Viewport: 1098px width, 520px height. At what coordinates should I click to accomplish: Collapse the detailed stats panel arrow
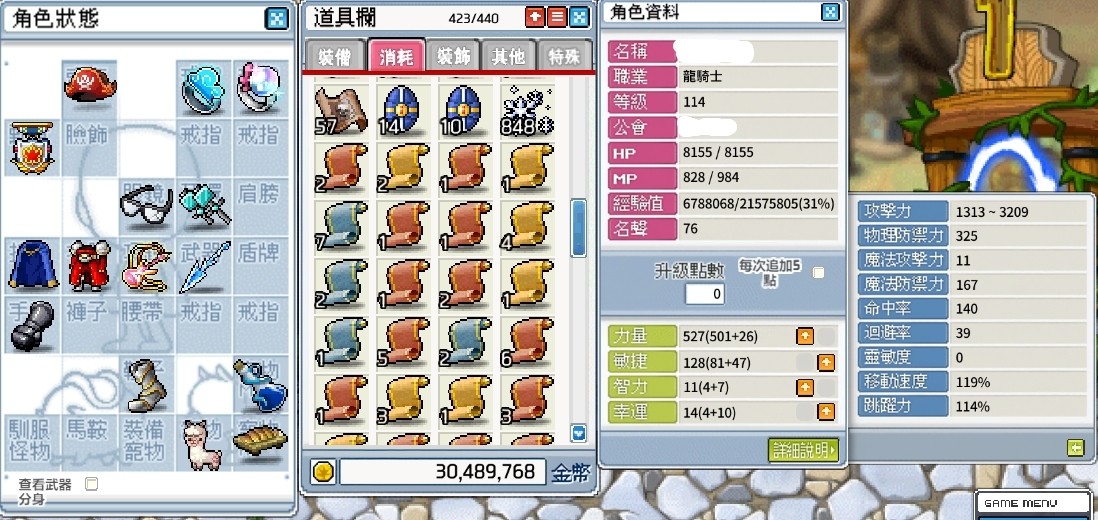tap(1076, 447)
